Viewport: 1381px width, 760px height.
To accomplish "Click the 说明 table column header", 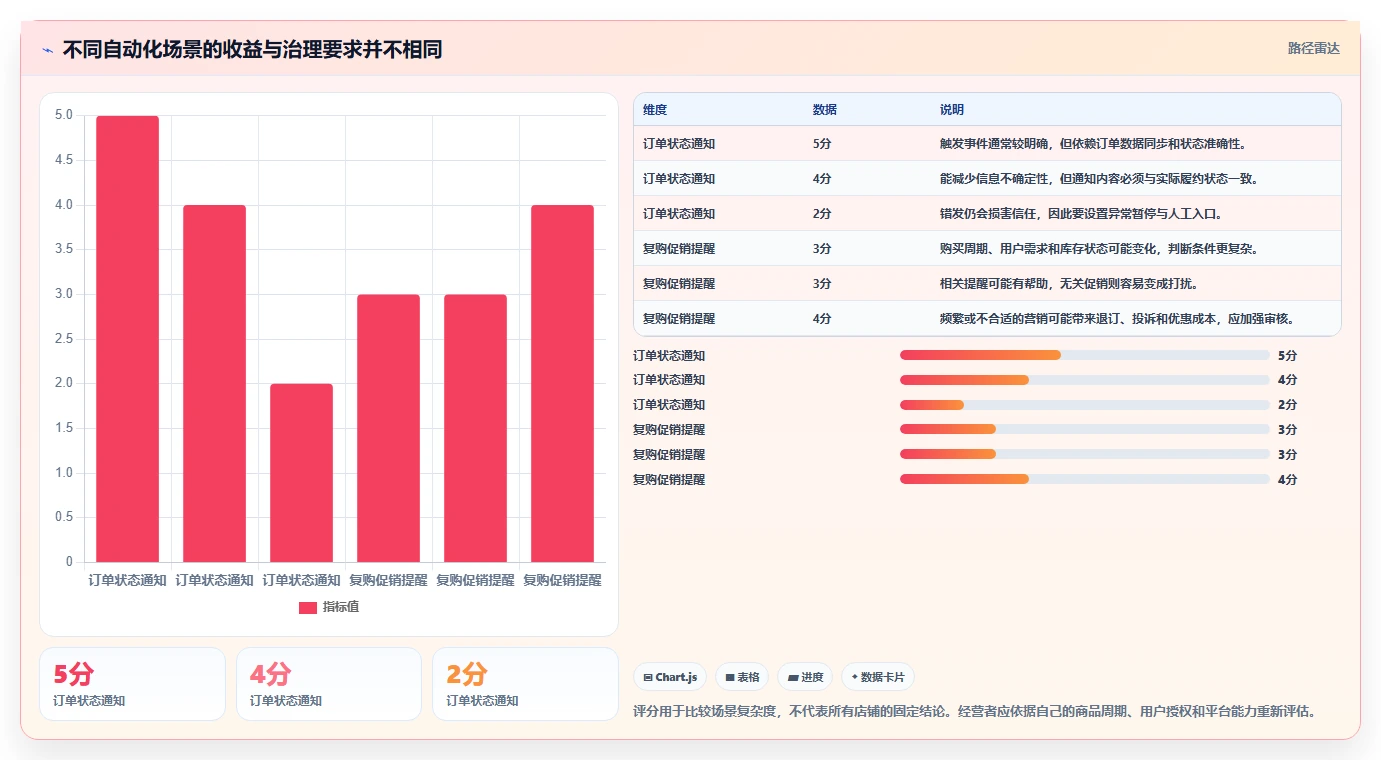I will (952, 110).
